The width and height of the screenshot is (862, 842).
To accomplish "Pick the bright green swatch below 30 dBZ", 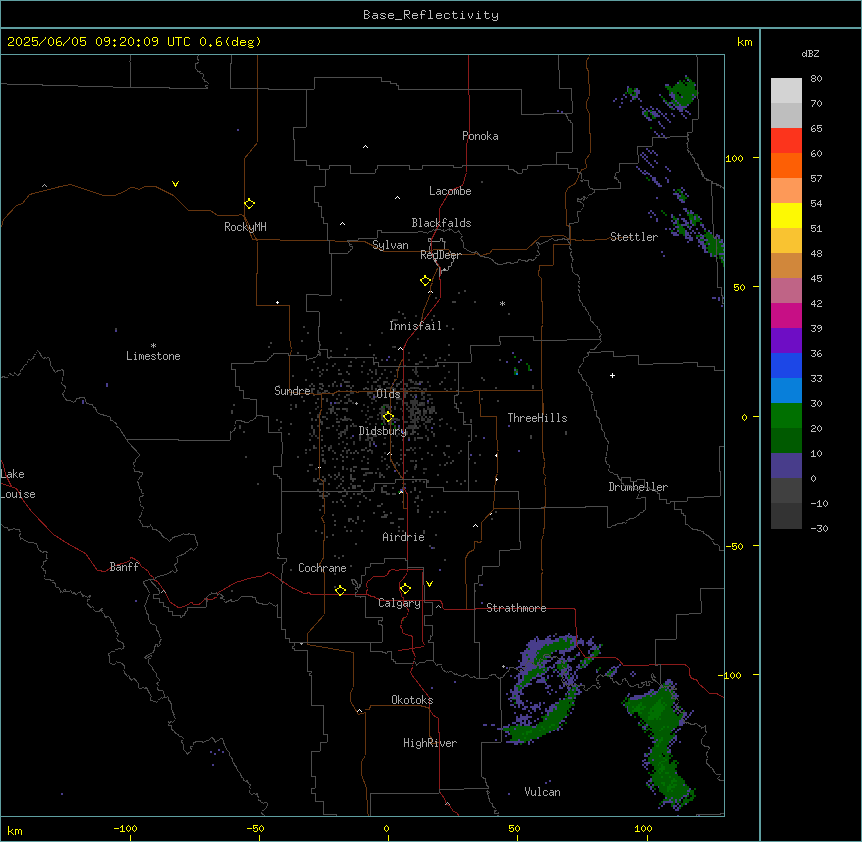I will click(x=786, y=416).
